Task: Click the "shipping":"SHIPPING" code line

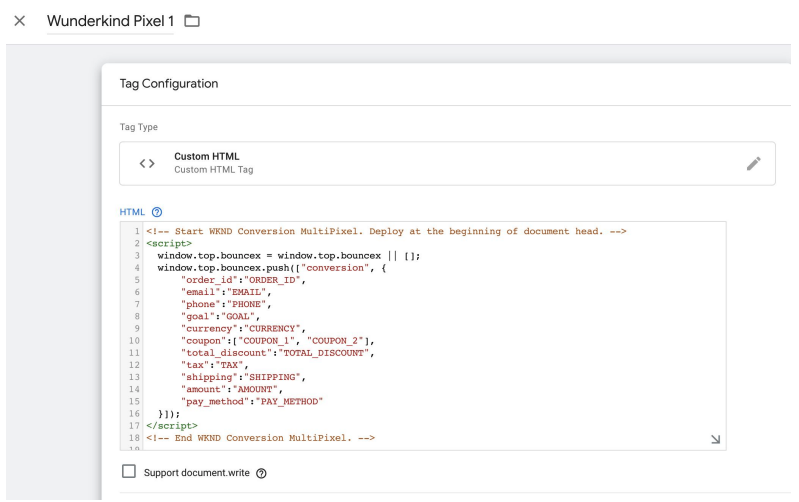Action: (x=243, y=377)
